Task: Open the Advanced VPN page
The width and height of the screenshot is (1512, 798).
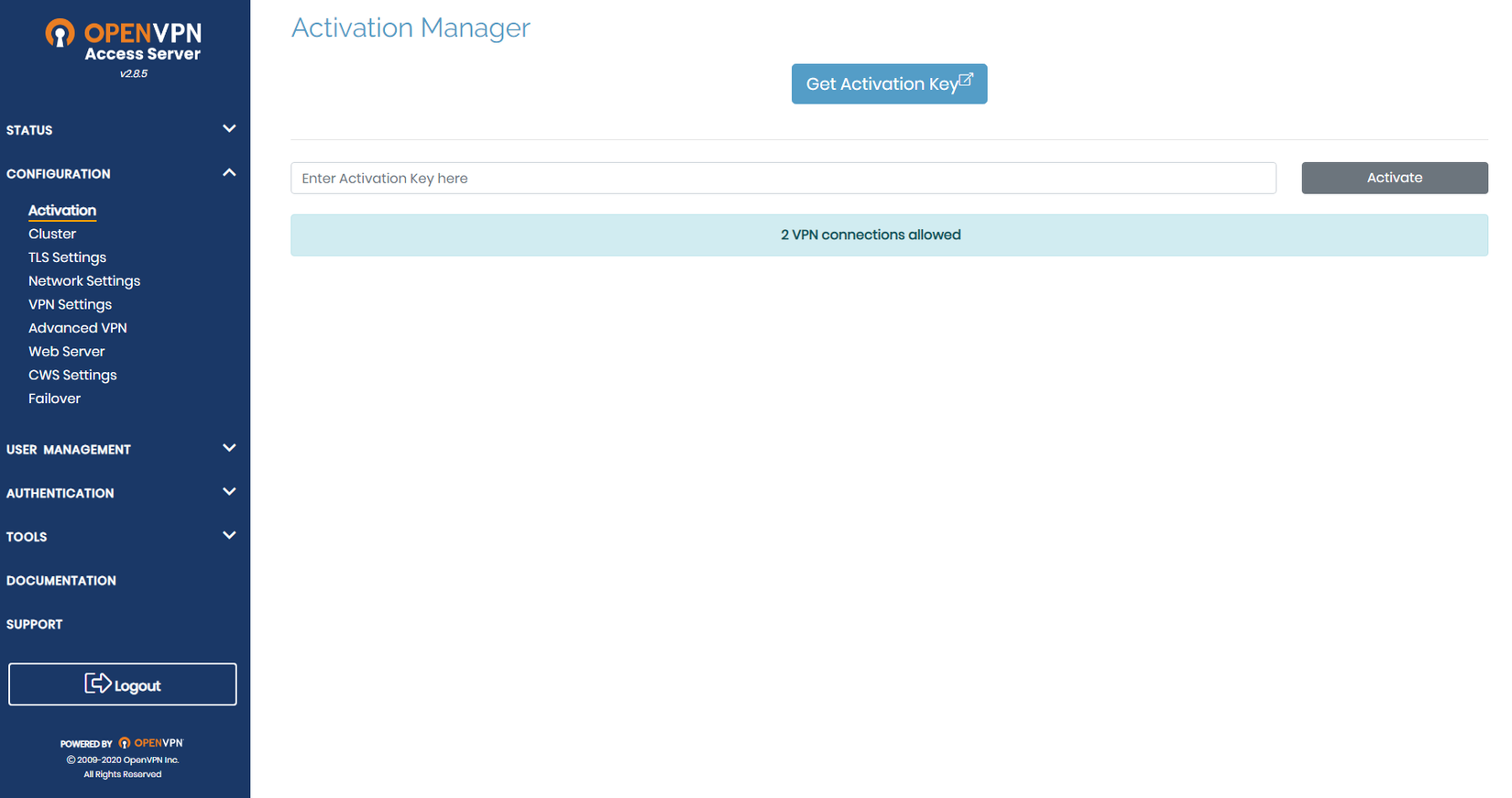Action: click(x=78, y=328)
